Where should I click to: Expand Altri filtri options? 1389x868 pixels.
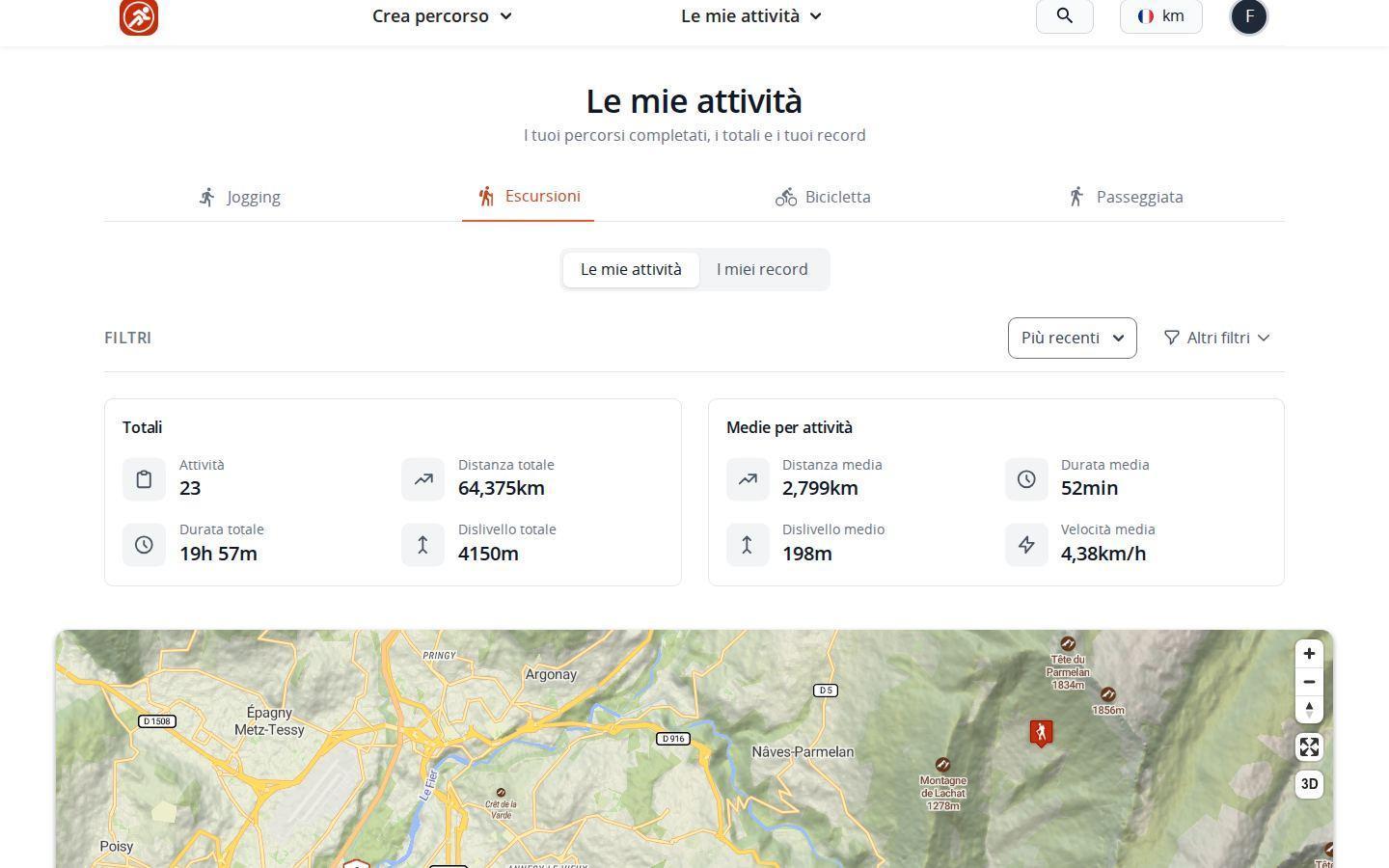click(x=1217, y=338)
